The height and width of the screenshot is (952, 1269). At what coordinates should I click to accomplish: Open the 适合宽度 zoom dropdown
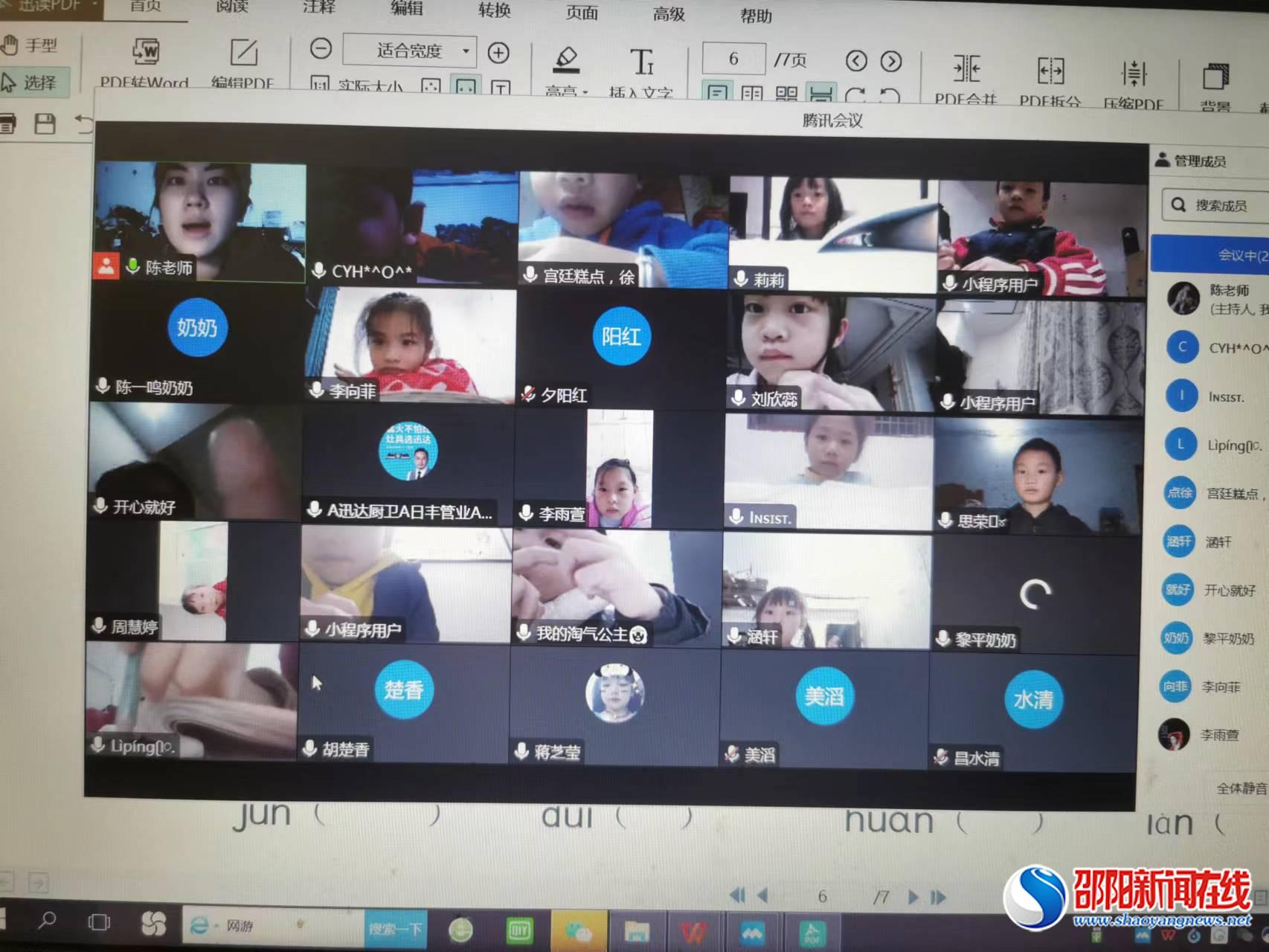click(x=466, y=51)
